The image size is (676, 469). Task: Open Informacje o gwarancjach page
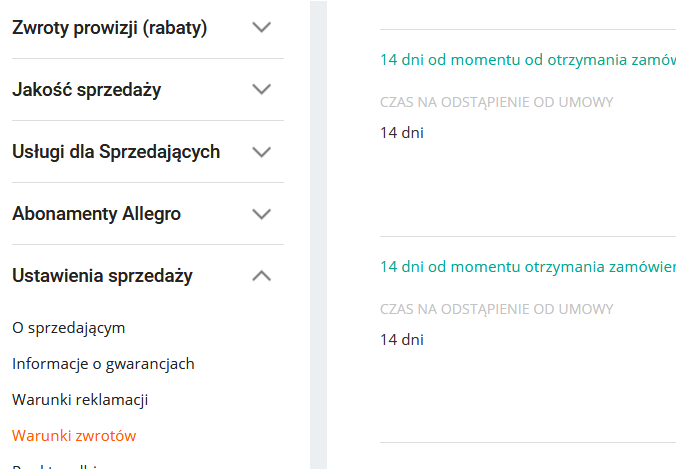pos(103,363)
